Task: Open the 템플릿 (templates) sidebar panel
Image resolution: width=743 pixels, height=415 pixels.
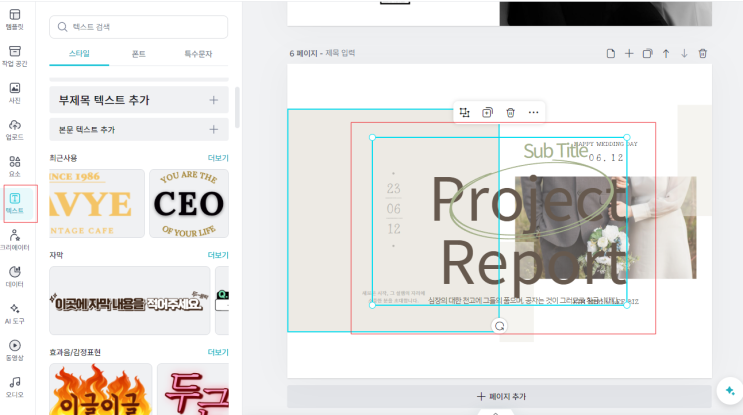Action: coord(15,19)
